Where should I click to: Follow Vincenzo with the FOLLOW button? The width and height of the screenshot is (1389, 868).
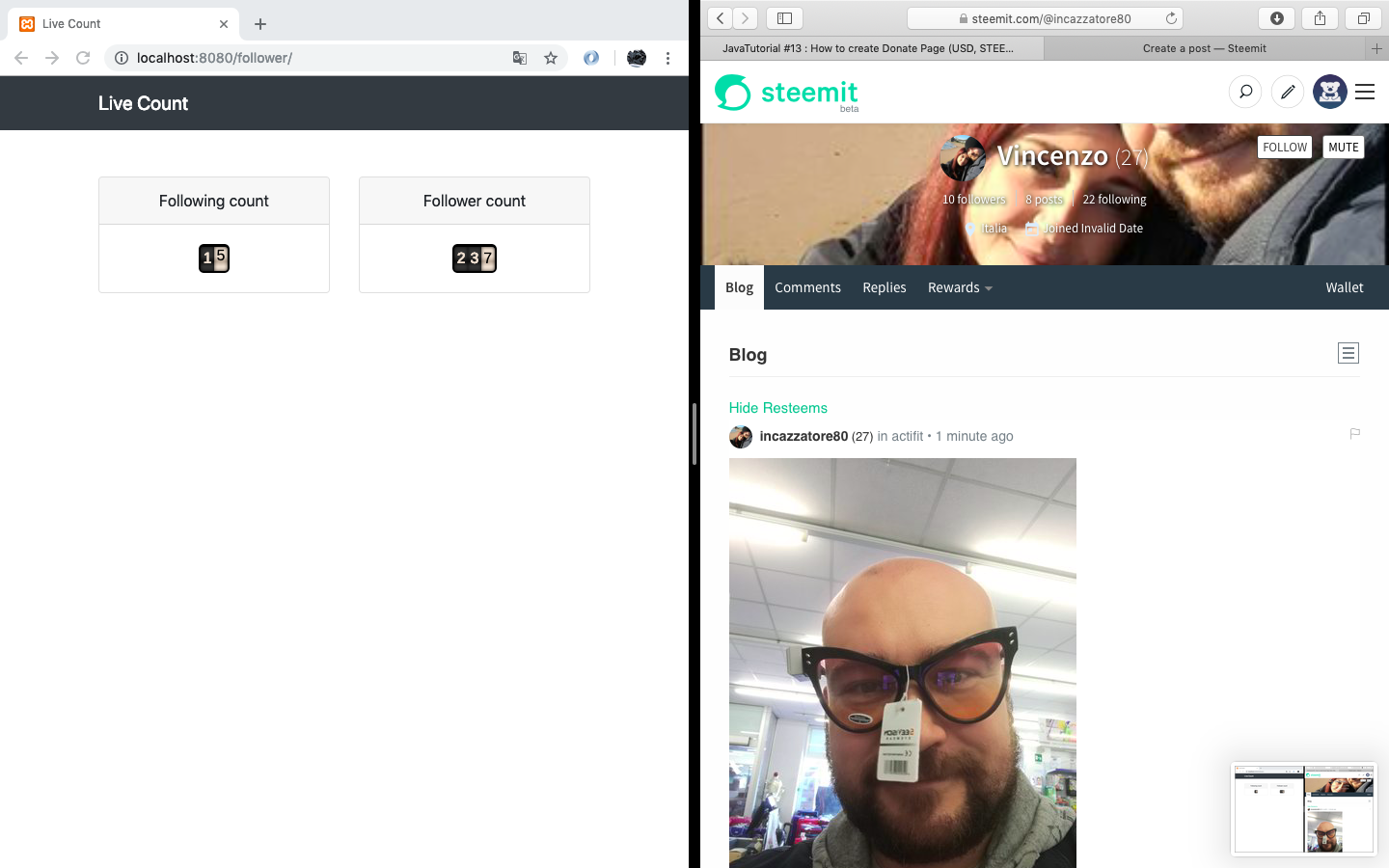pos(1285,148)
